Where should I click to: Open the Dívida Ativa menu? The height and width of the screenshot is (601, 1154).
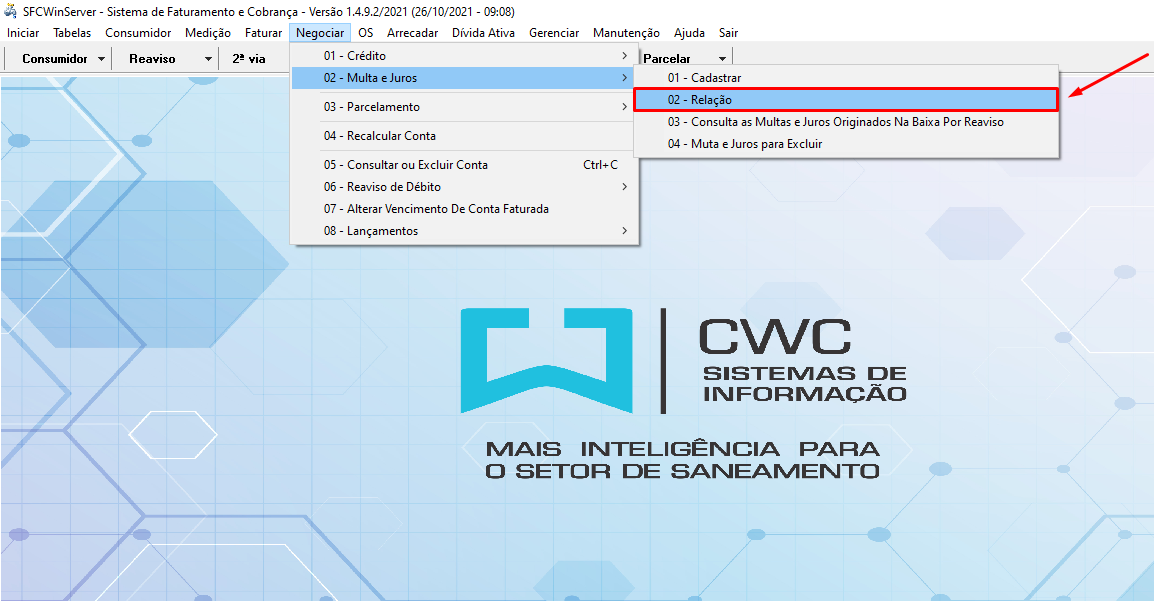coord(483,33)
